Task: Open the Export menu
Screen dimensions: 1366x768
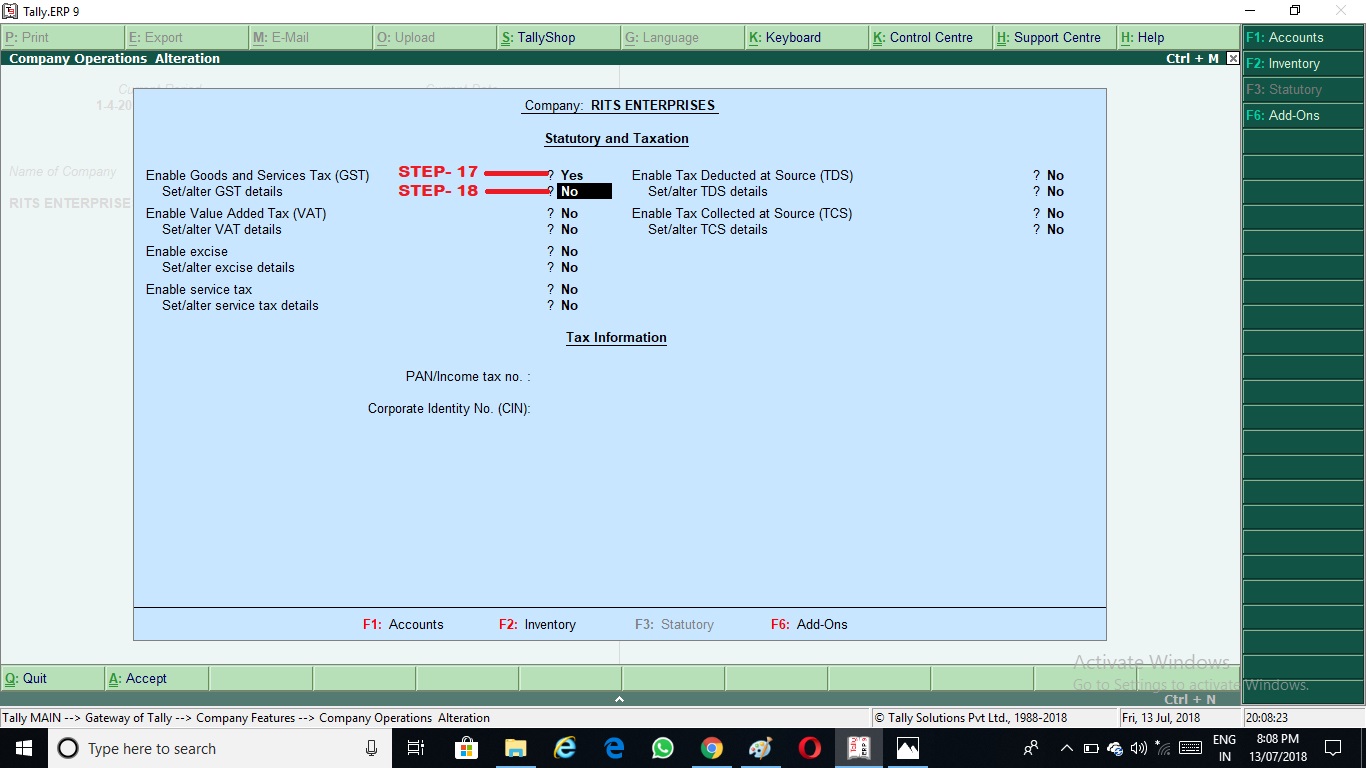Action: 186,37
